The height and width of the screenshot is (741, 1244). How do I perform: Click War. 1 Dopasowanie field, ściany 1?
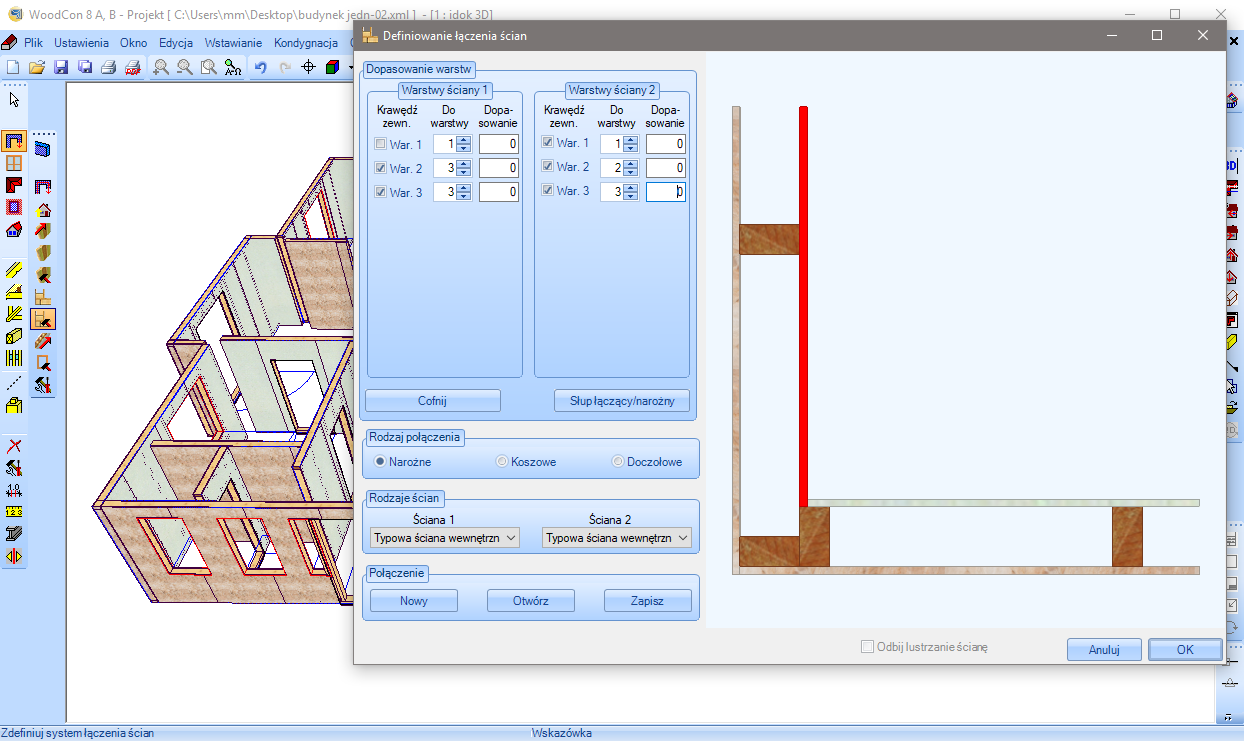499,144
